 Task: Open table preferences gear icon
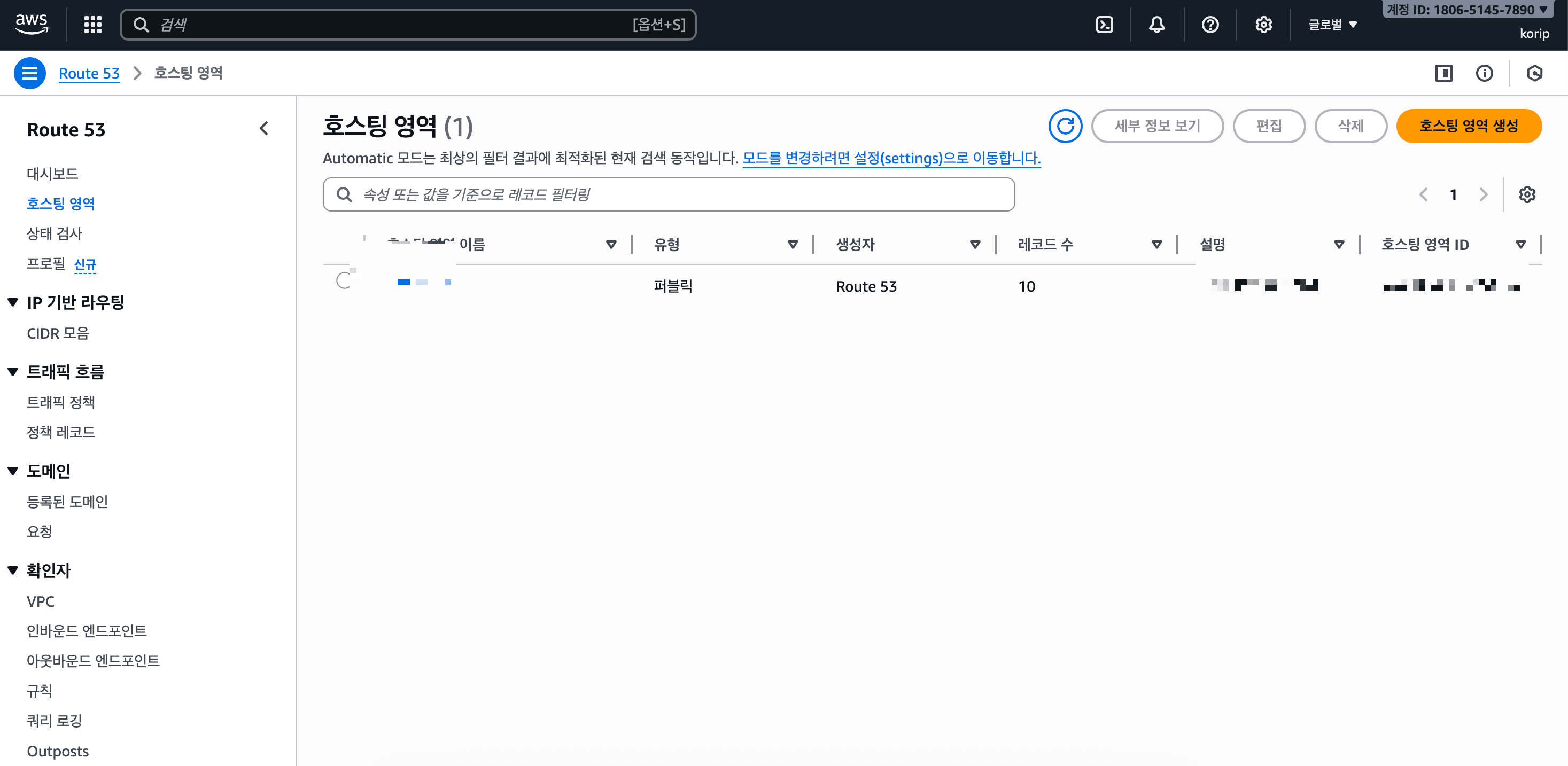[x=1527, y=194]
